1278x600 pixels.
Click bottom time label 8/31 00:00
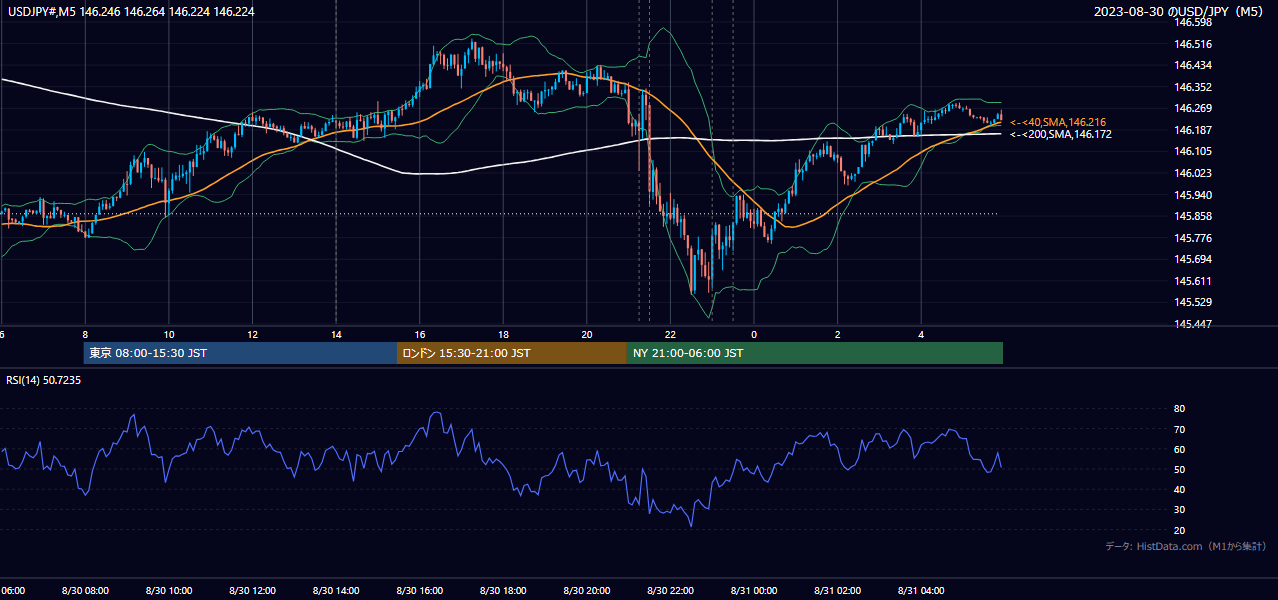pyautogui.click(x=754, y=591)
